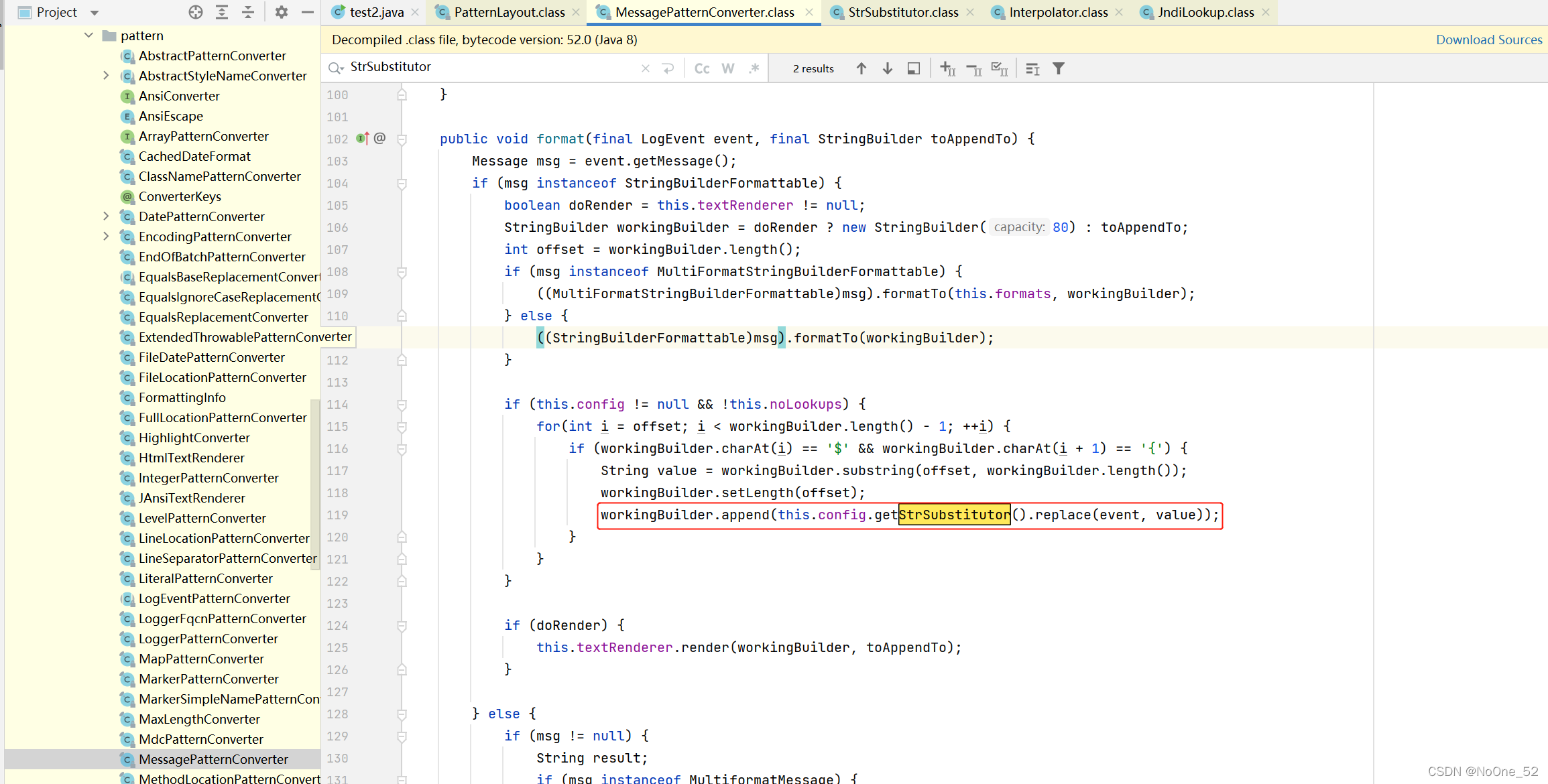Go to previous search occurrence arrow
This screenshot has height=784, width=1548.
click(861, 68)
